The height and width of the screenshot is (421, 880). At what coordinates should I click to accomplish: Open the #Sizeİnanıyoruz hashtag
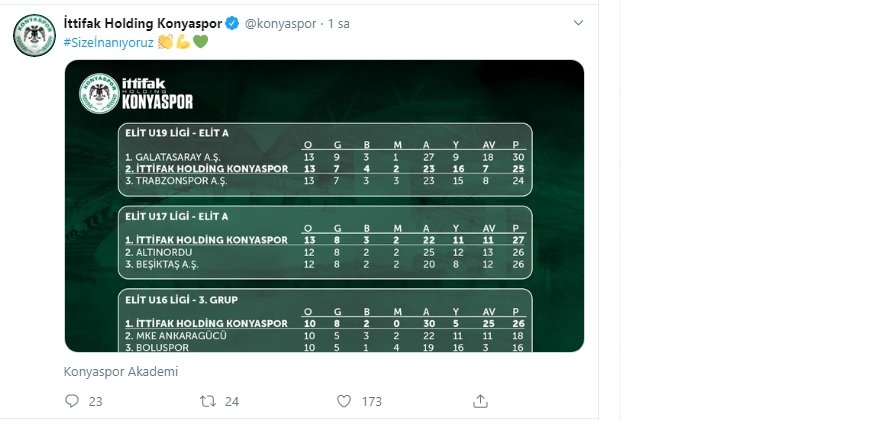[108, 42]
